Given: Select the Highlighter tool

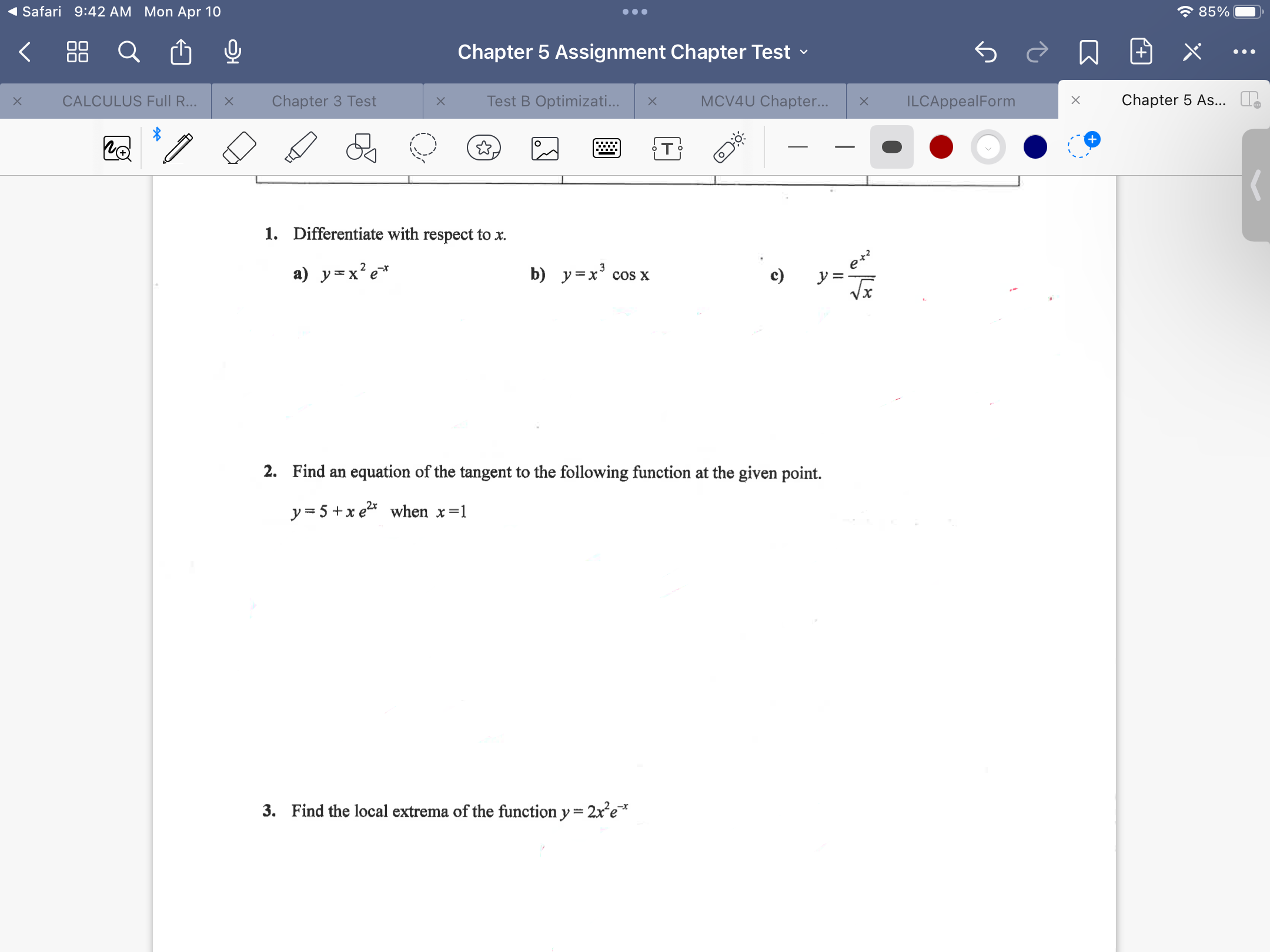Looking at the screenshot, I should click(300, 147).
